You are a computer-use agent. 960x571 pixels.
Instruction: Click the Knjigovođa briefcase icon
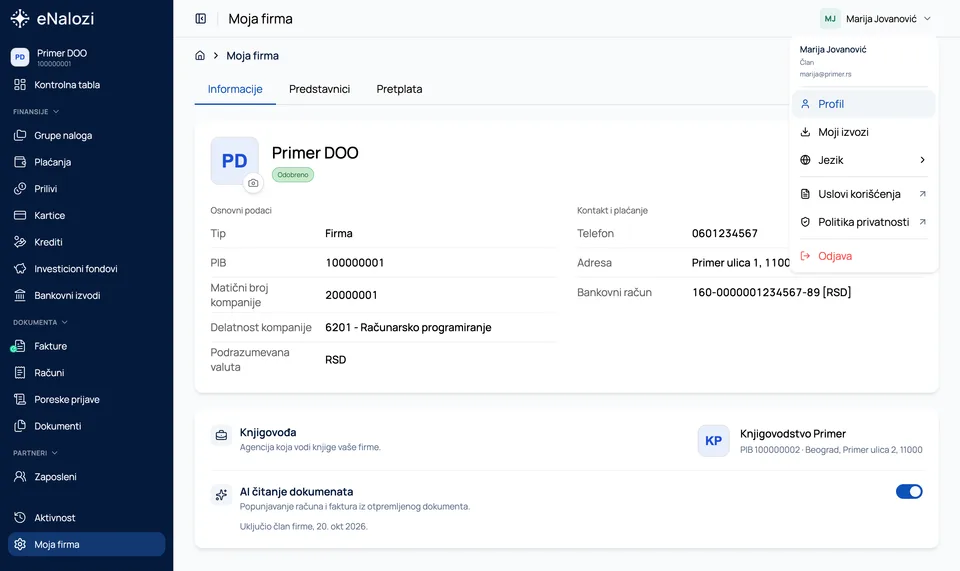(x=221, y=435)
